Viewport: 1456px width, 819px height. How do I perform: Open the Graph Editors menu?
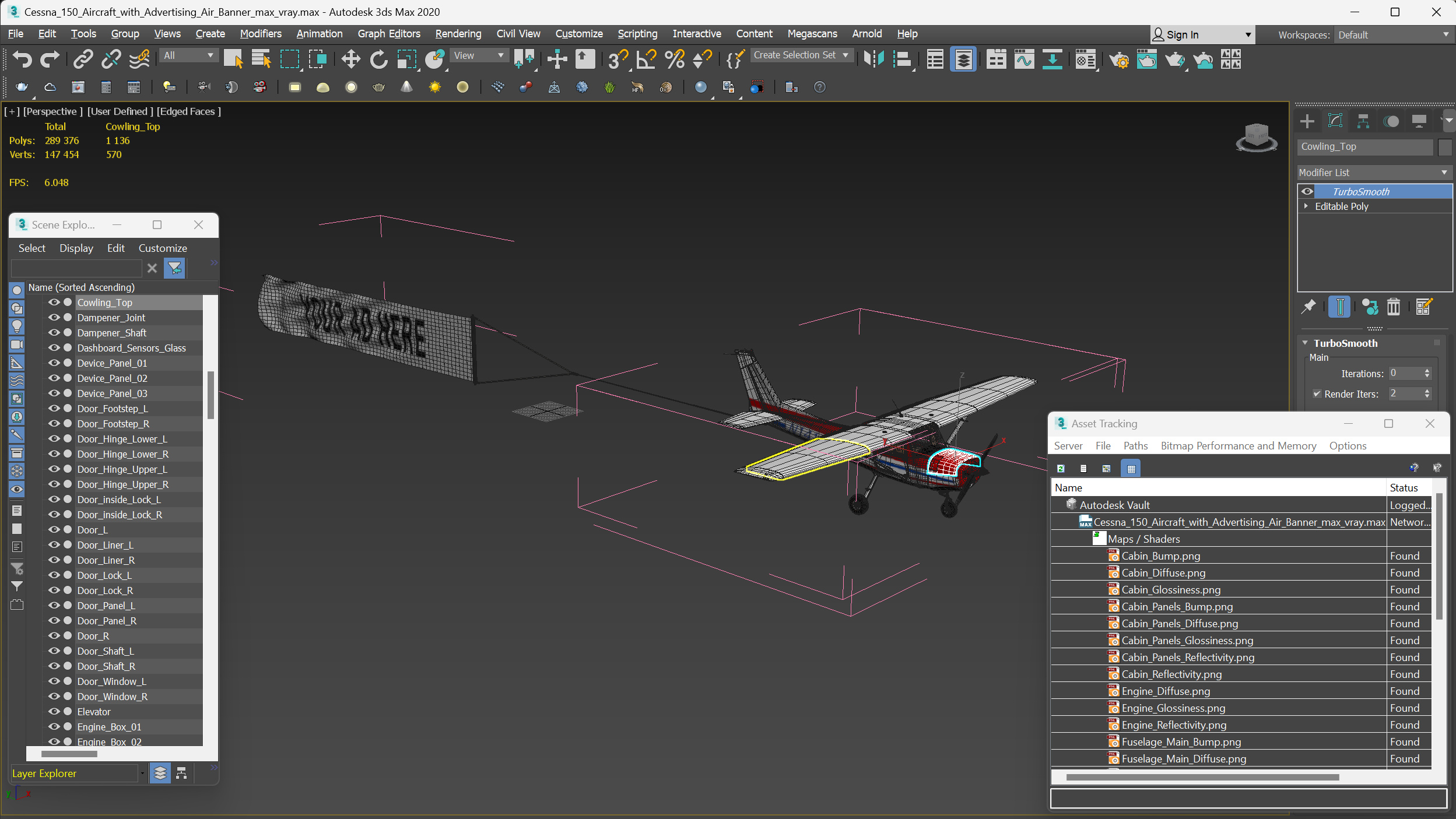coord(389,34)
